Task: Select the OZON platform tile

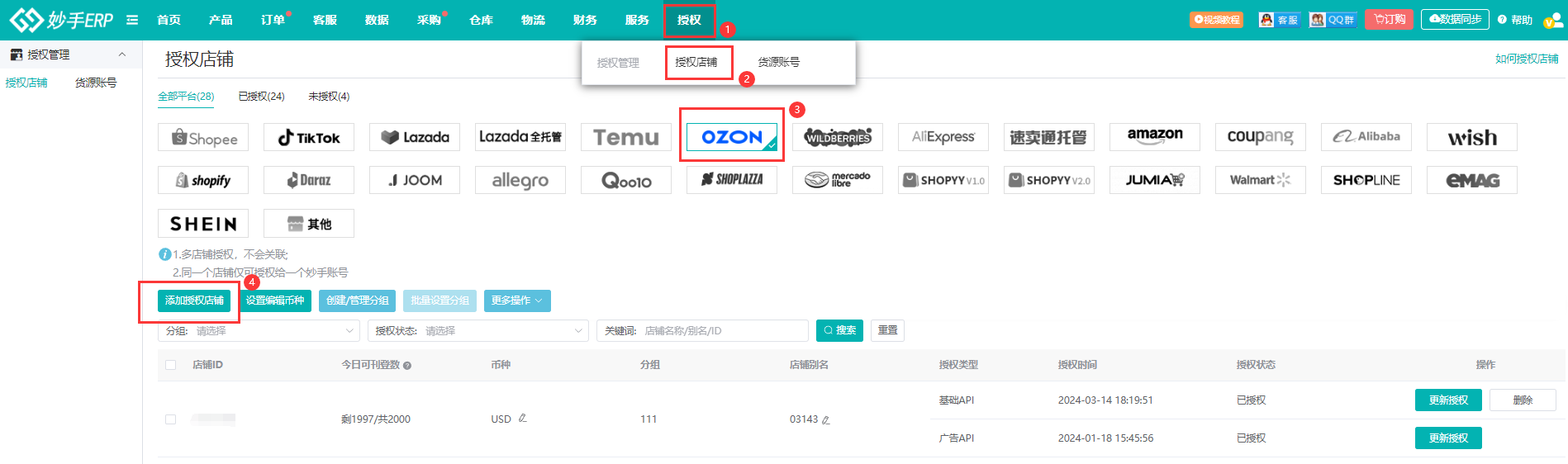Action: (x=731, y=137)
